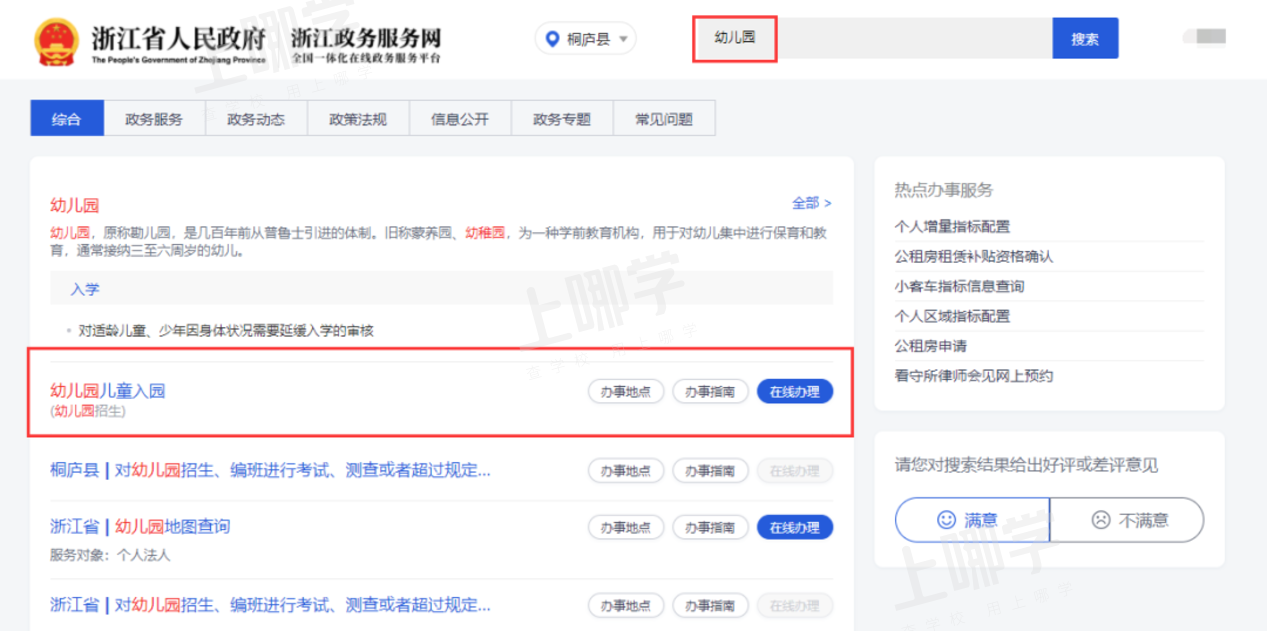Click the location pin icon beside 桐庐县
Viewport: 1267px width, 631px height.
[550, 38]
